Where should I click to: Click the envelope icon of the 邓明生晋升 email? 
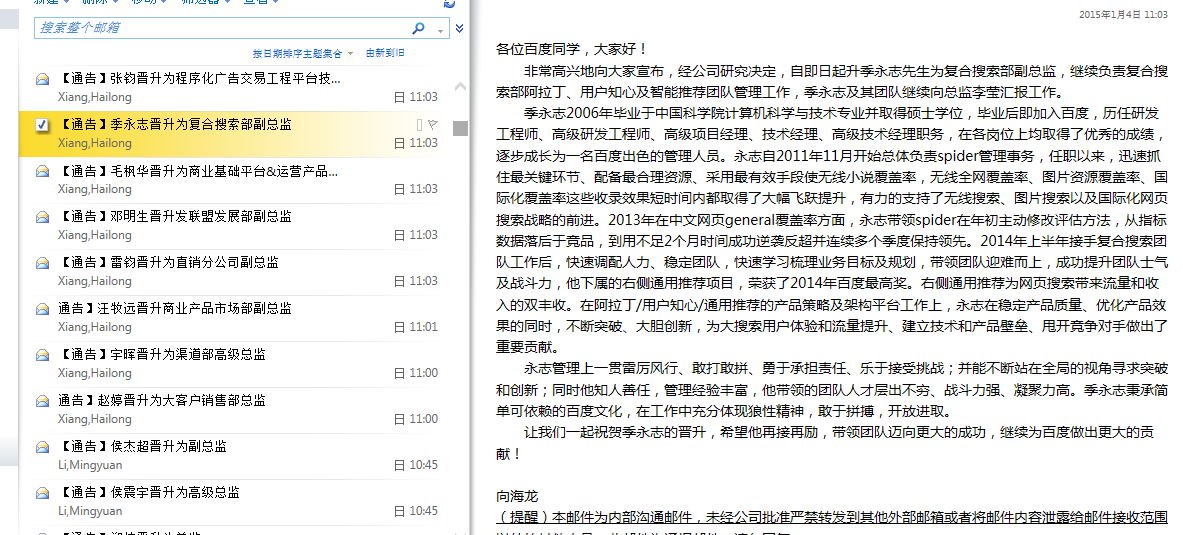click(x=43, y=217)
